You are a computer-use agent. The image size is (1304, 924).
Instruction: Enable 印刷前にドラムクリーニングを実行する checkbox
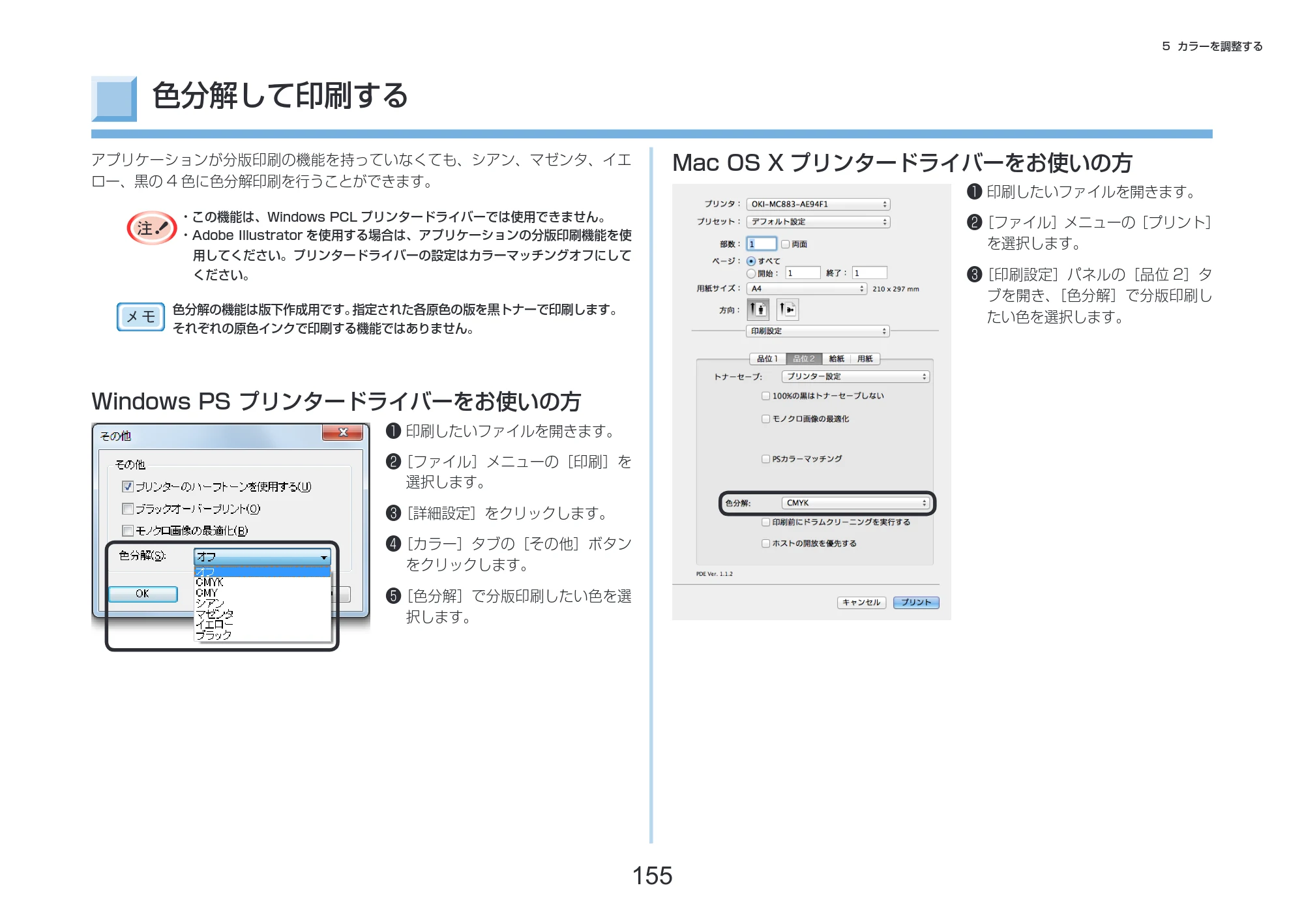pos(766,522)
